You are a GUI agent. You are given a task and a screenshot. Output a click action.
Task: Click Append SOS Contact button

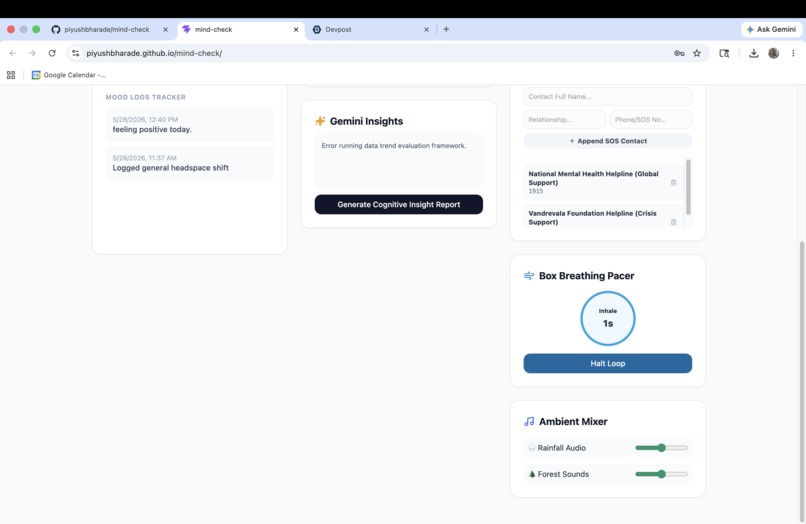[x=608, y=141]
